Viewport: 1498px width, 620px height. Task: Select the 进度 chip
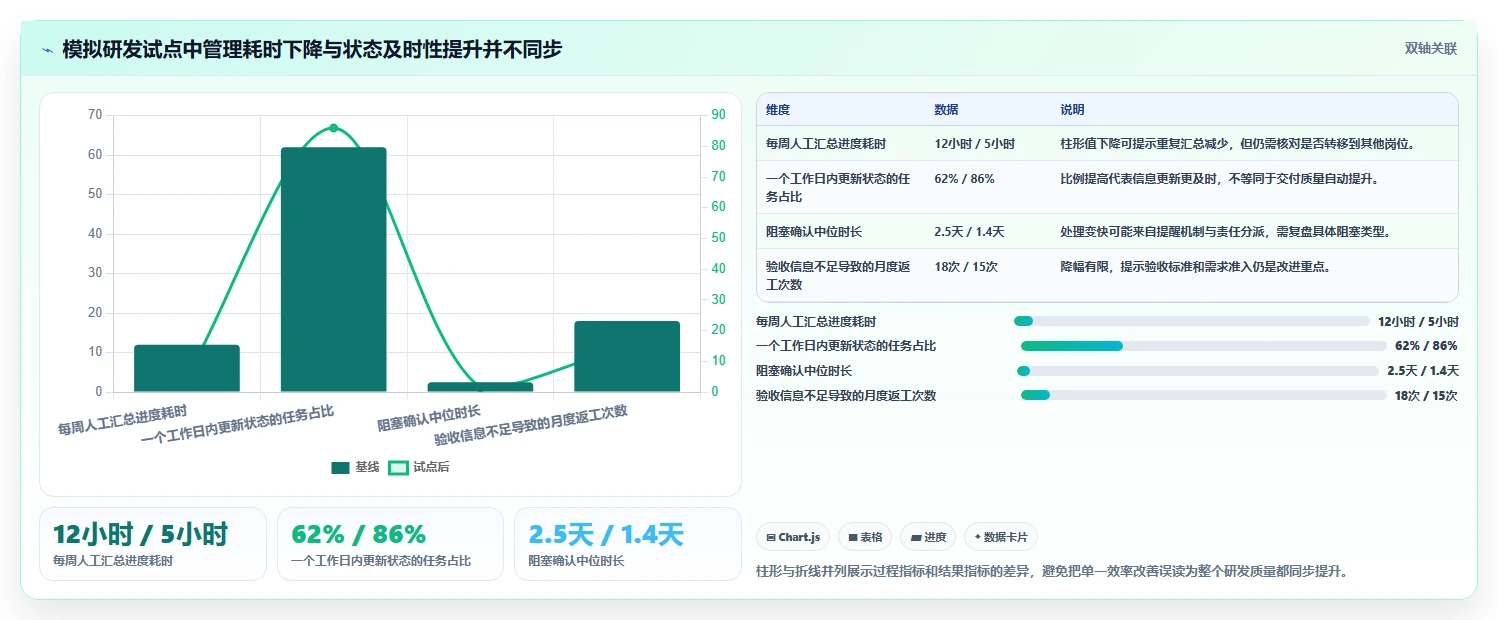click(x=928, y=537)
